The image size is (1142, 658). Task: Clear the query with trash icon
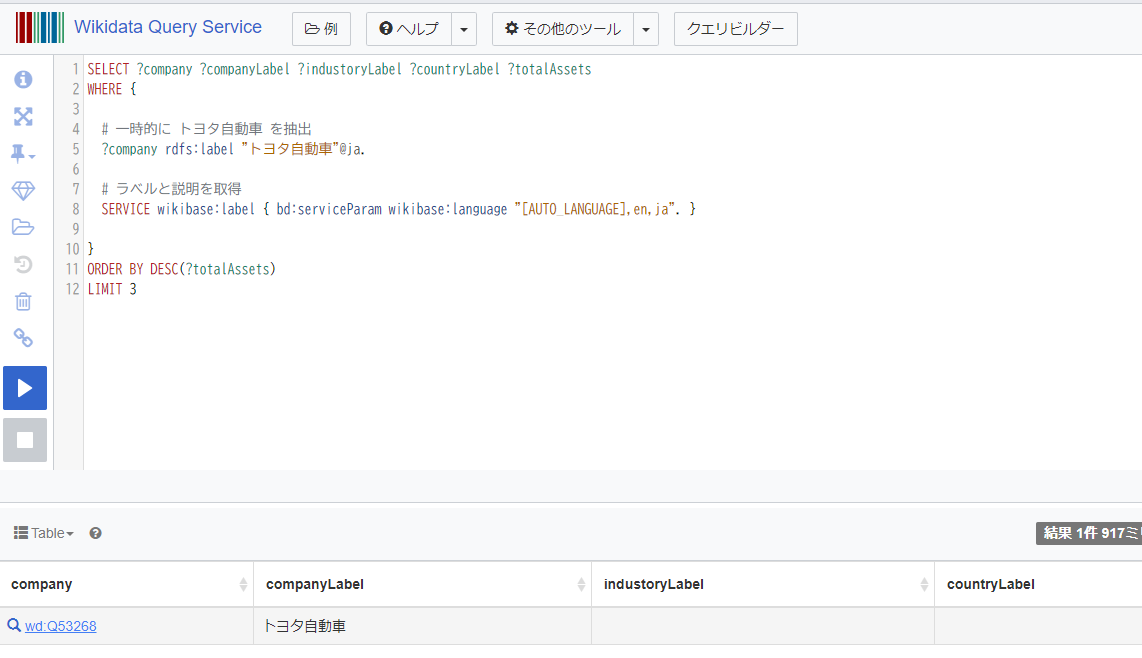23,301
